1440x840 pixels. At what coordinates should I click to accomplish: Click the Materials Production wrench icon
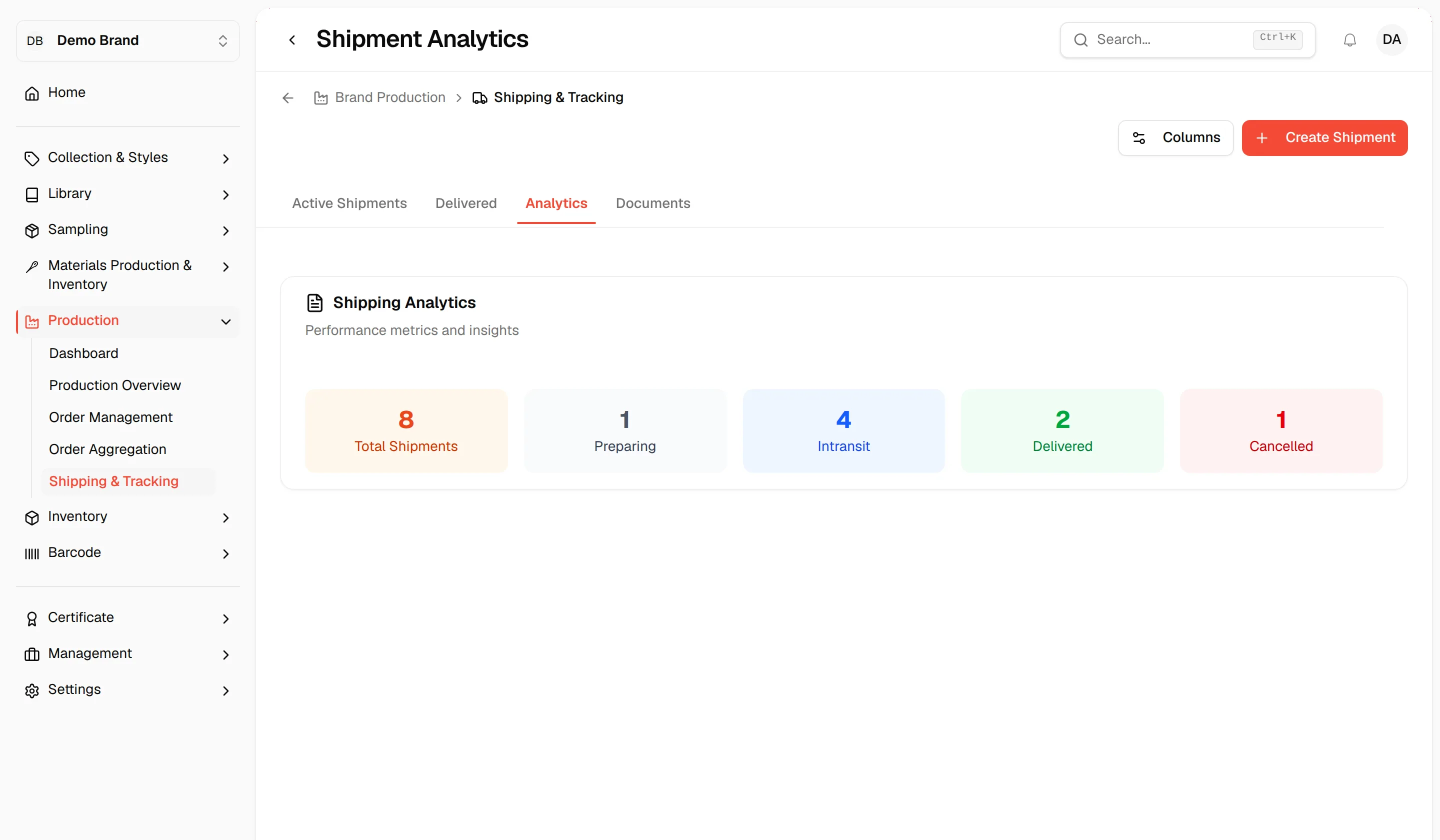pos(32,266)
